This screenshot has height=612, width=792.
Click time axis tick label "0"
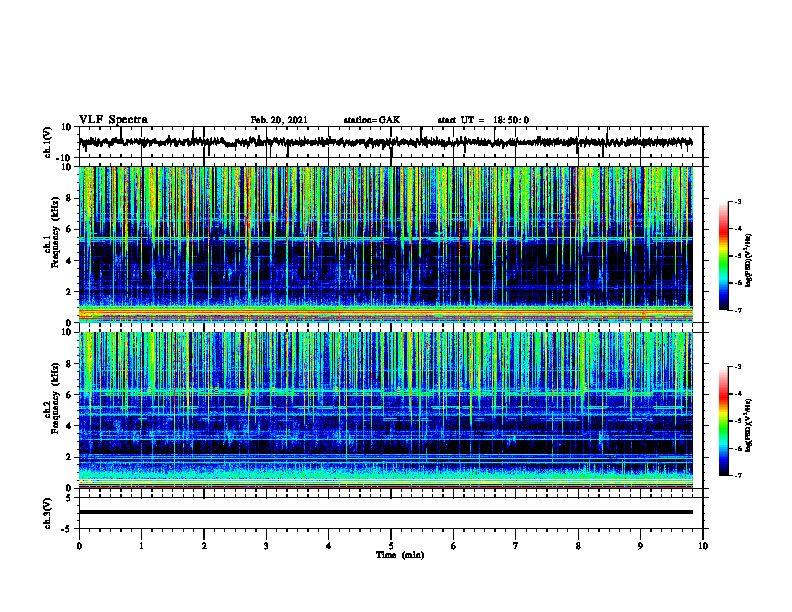click(x=79, y=546)
